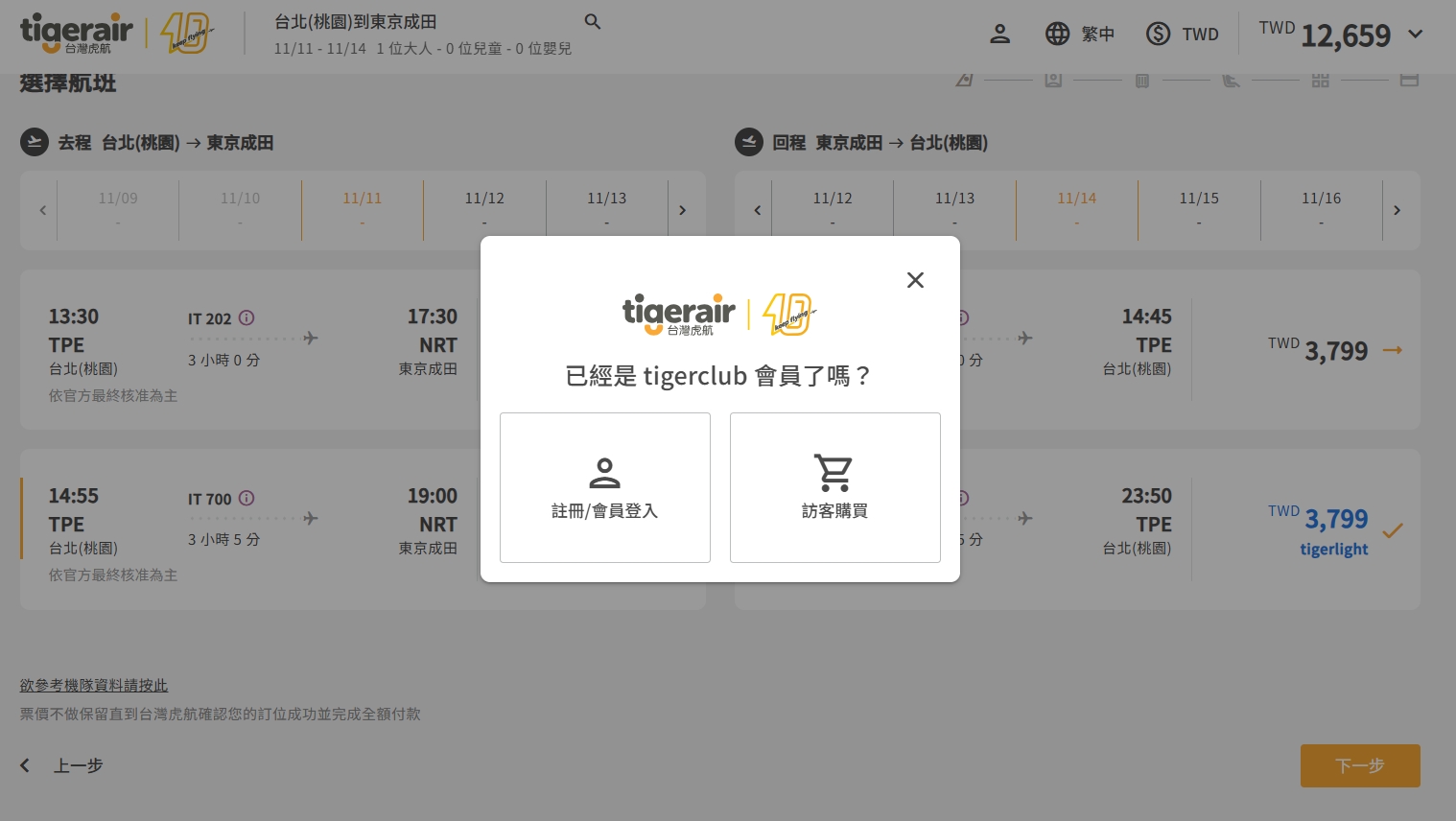
Task: Show next return dates
Action: [1397, 210]
